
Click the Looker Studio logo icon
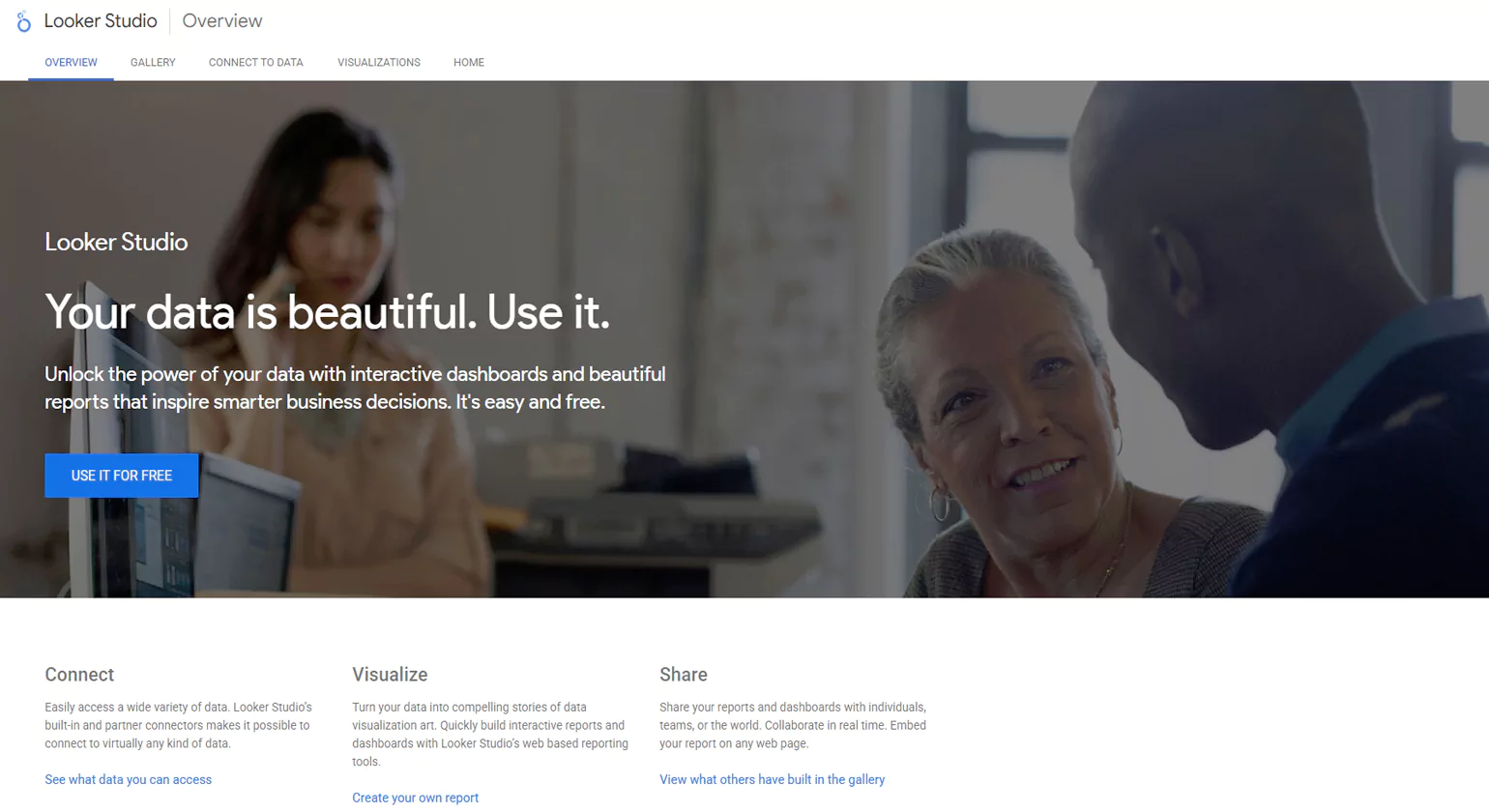(23, 21)
